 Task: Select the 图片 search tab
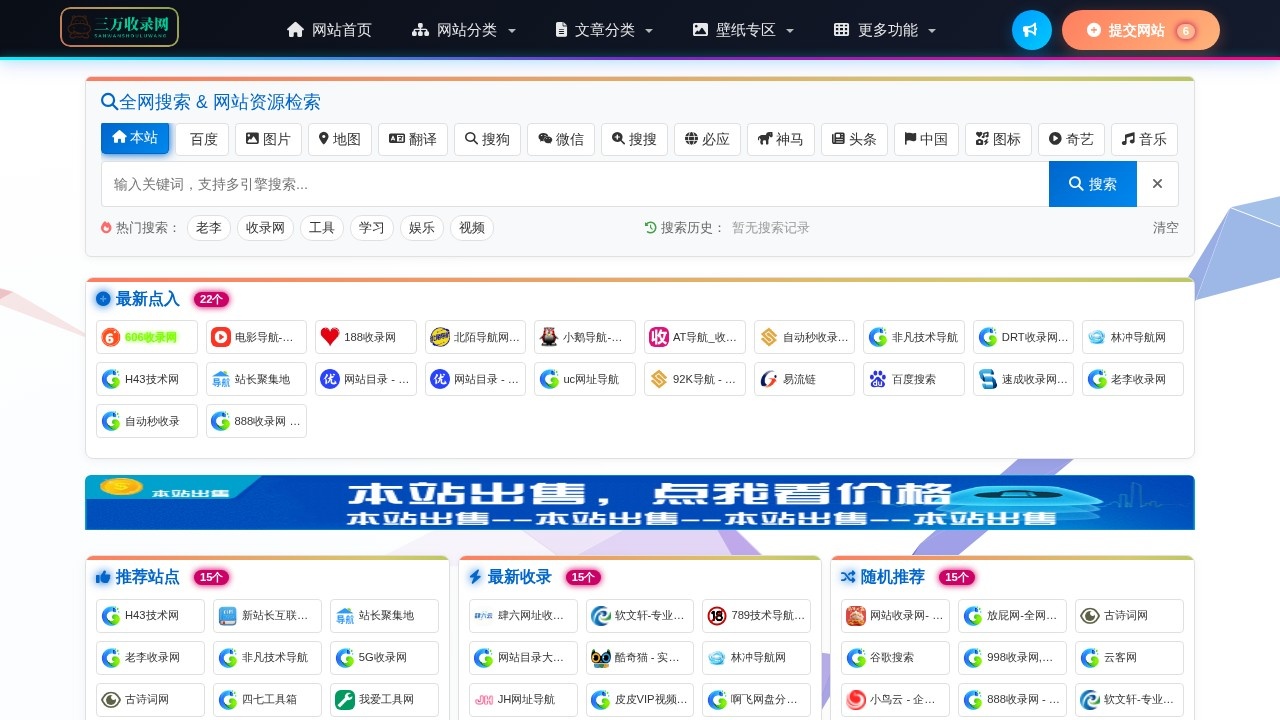click(x=268, y=139)
